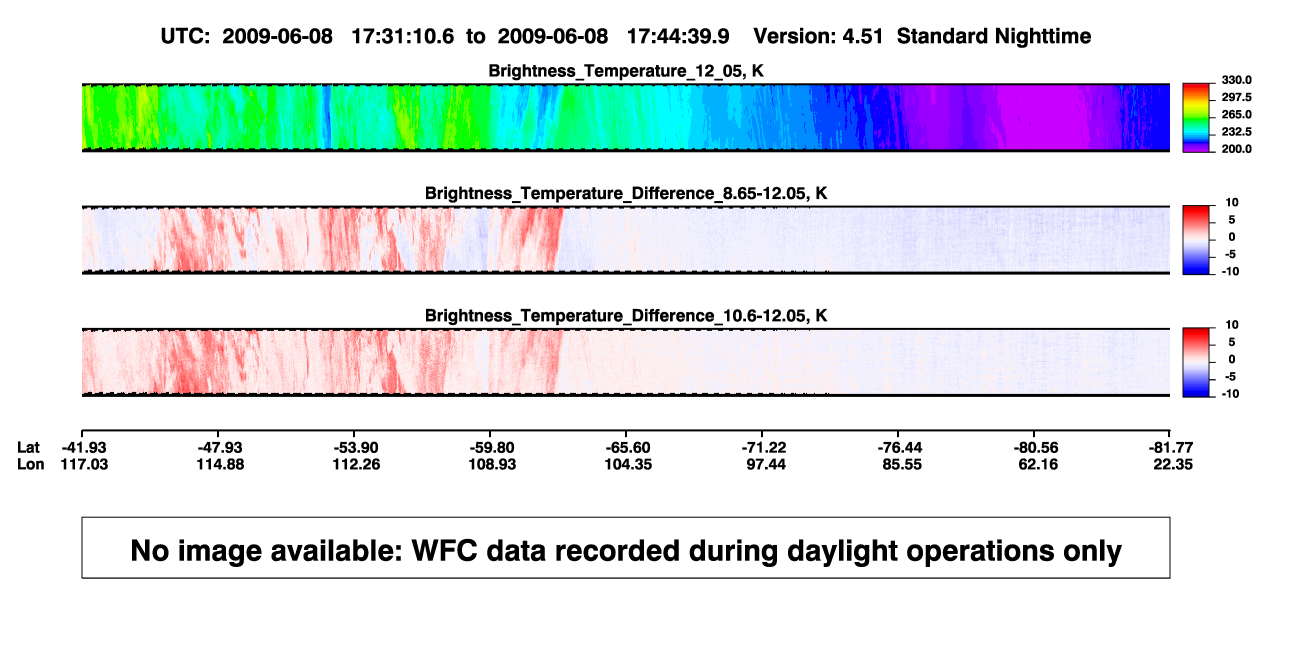Viewport: 1300px width, 667px height.
Task: Click longitude value 112.26
Action: click(x=354, y=464)
